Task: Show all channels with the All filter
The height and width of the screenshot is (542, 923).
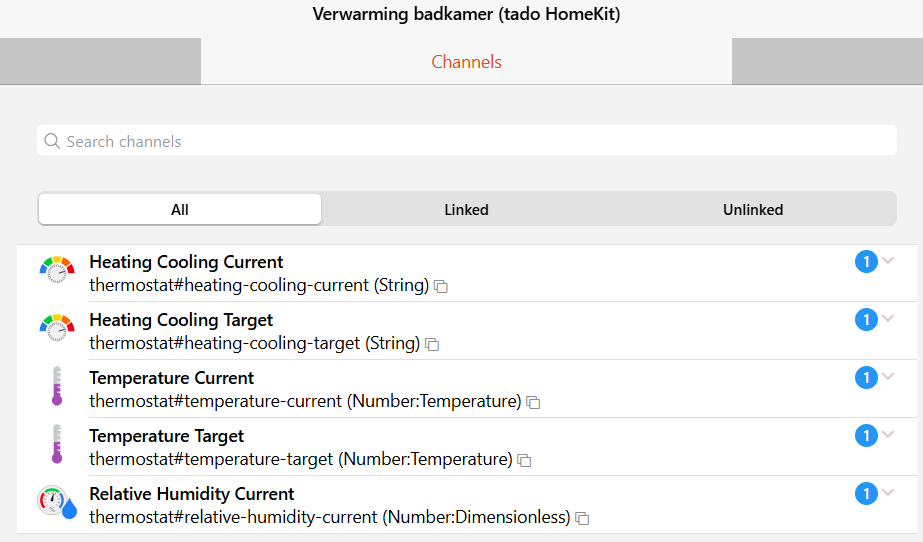Action: pos(180,210)
